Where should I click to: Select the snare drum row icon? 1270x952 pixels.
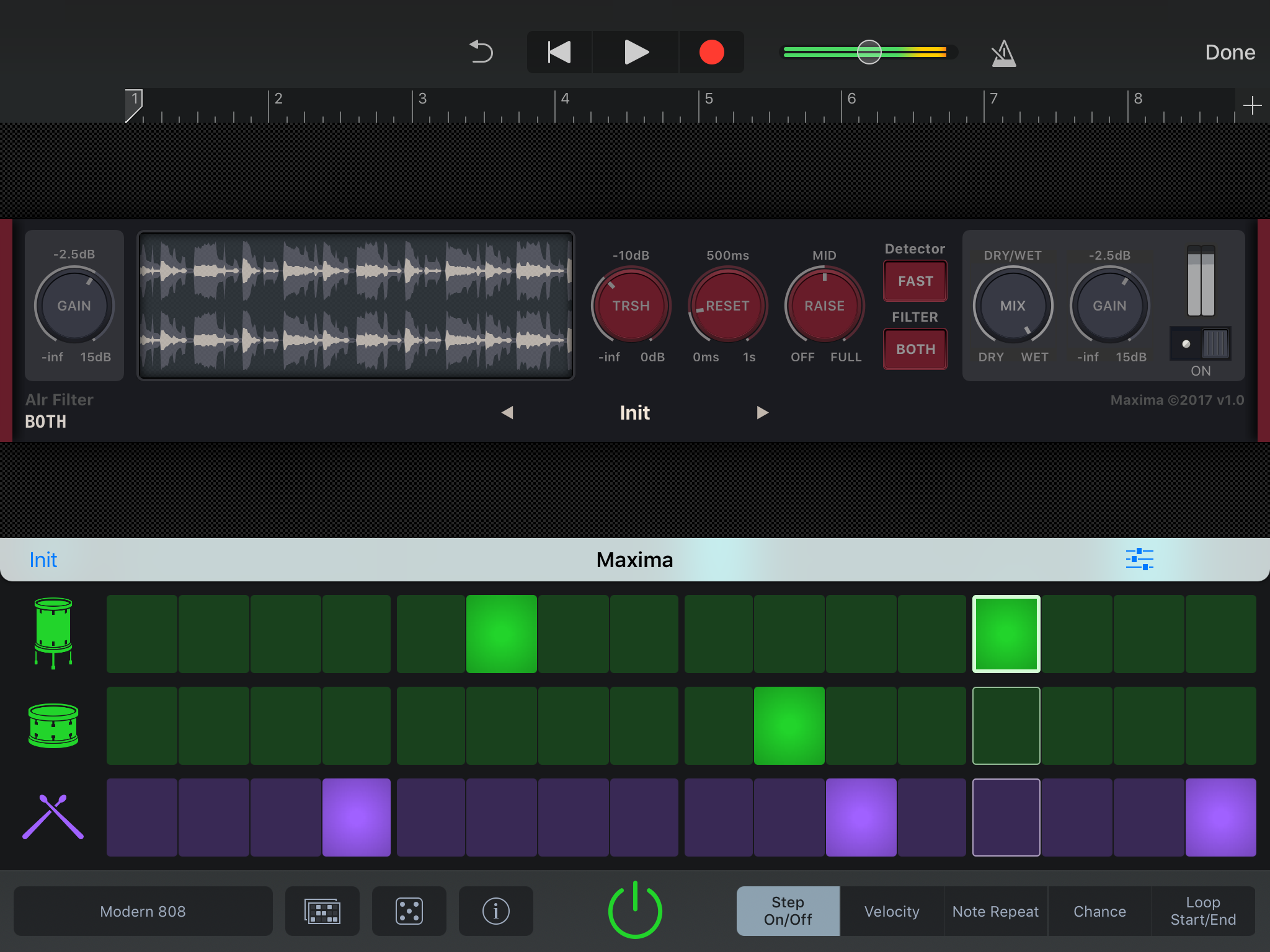(53, 725)
